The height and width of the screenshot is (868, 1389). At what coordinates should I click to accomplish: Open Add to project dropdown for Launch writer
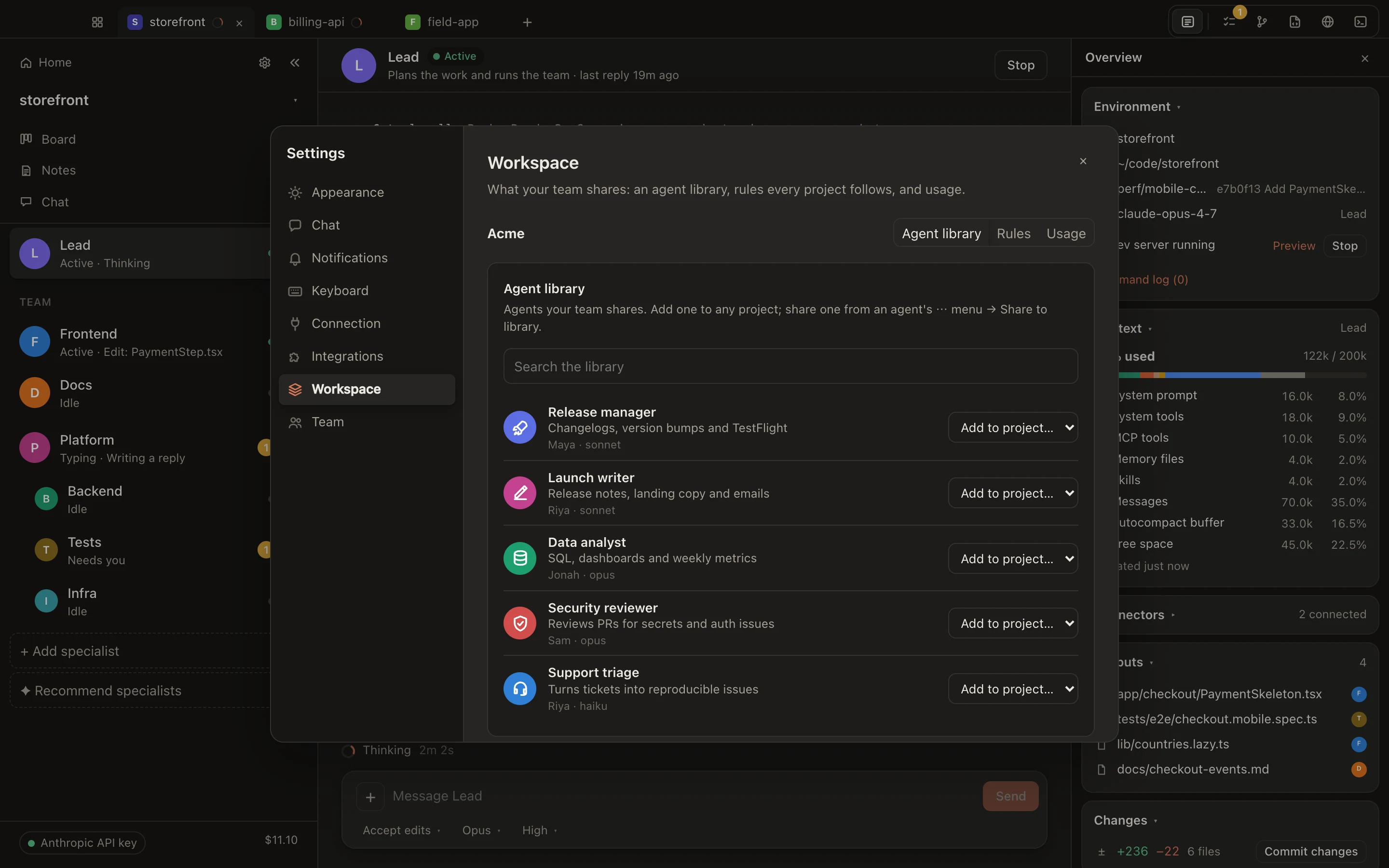coord(1012,492)
